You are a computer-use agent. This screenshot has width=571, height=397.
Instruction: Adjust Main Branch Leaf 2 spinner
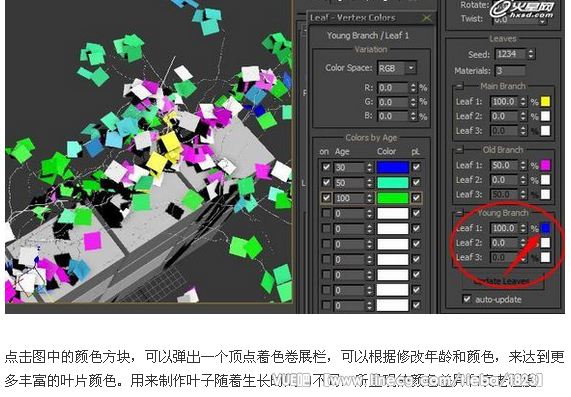[x=523, y=116]
